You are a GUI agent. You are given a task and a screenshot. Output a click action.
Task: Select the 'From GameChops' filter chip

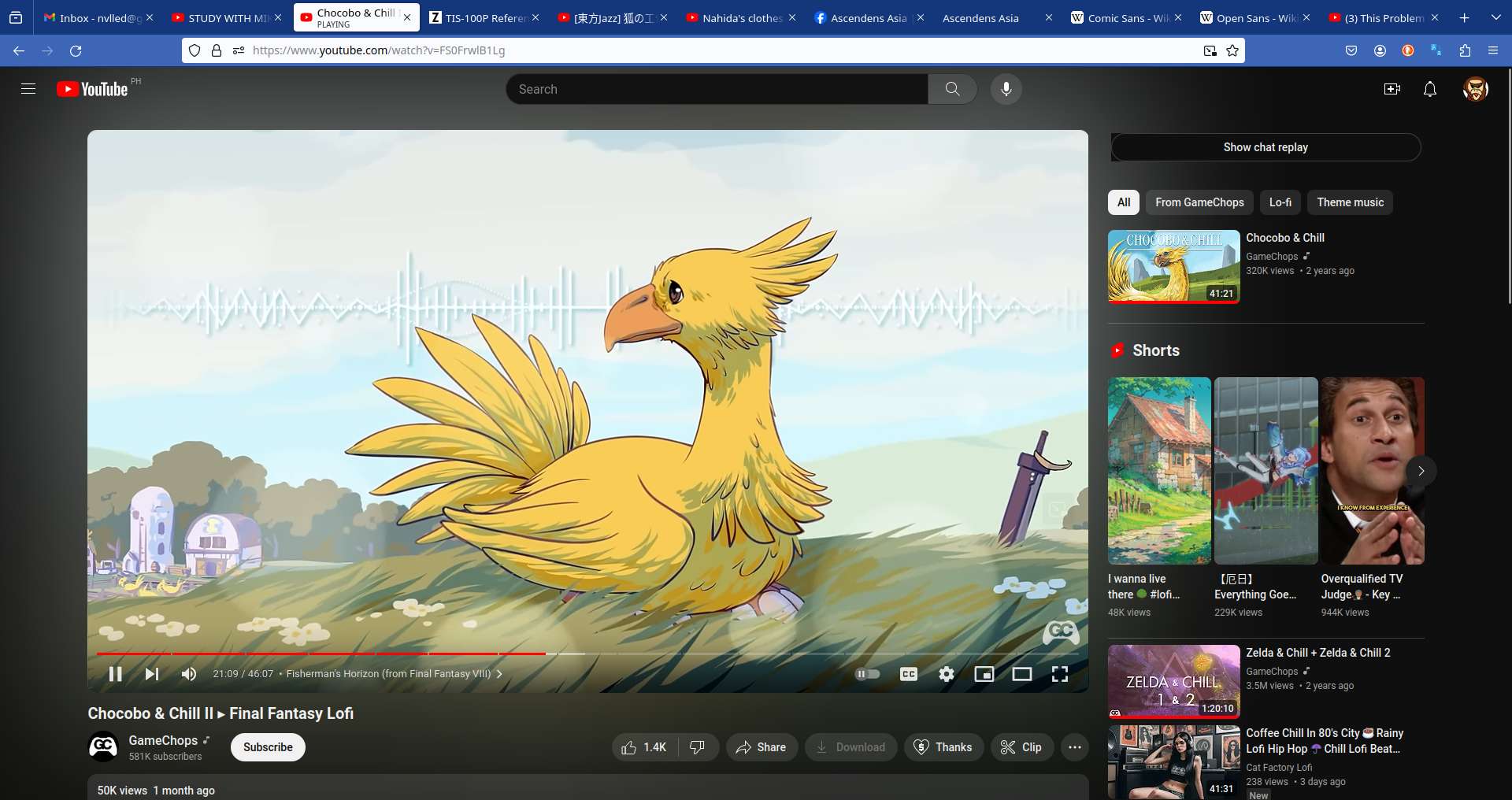tap(1199, 202)
